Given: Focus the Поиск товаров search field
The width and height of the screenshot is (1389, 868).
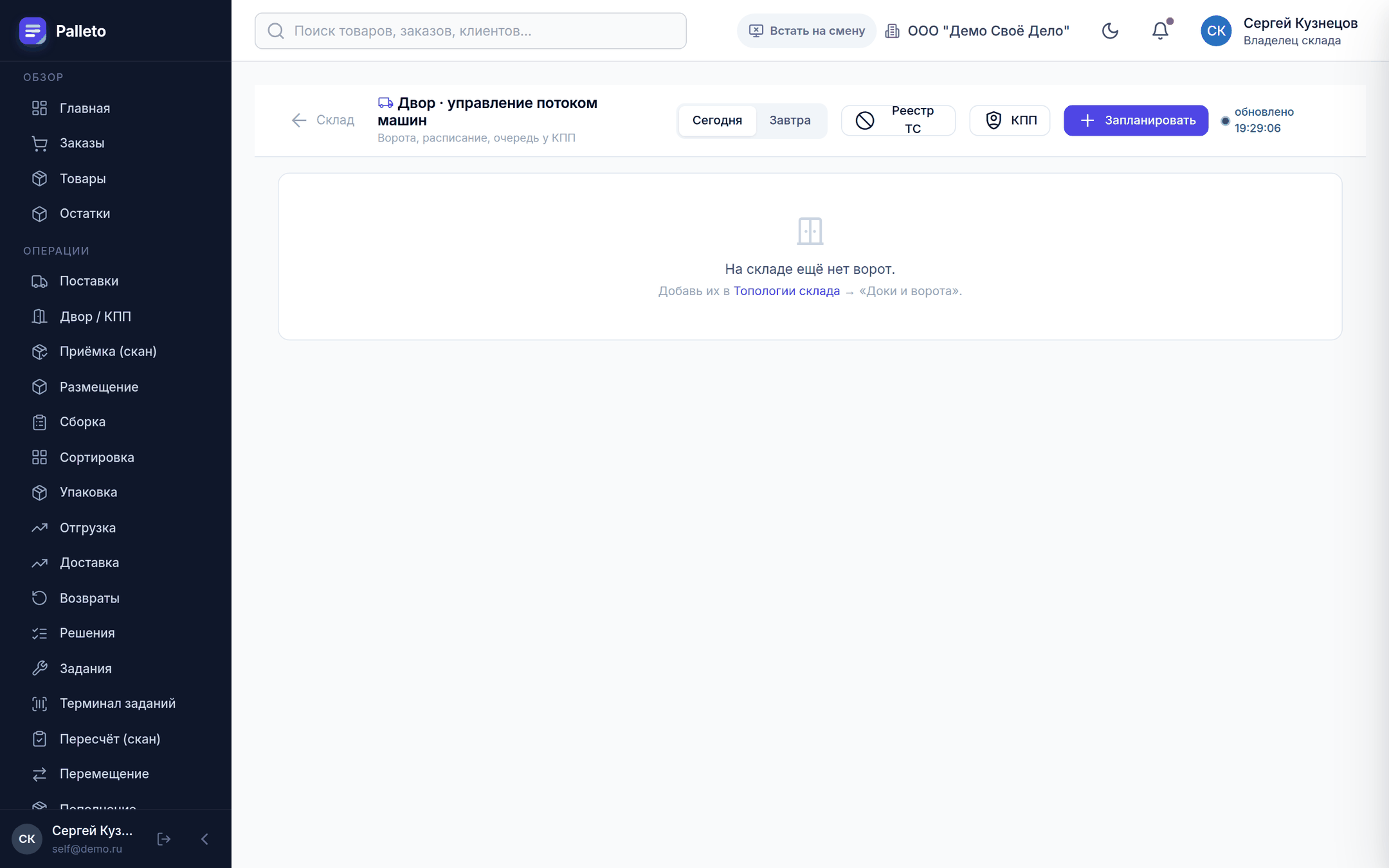Looking at the screenshot, I should click(x=471, y=31).
